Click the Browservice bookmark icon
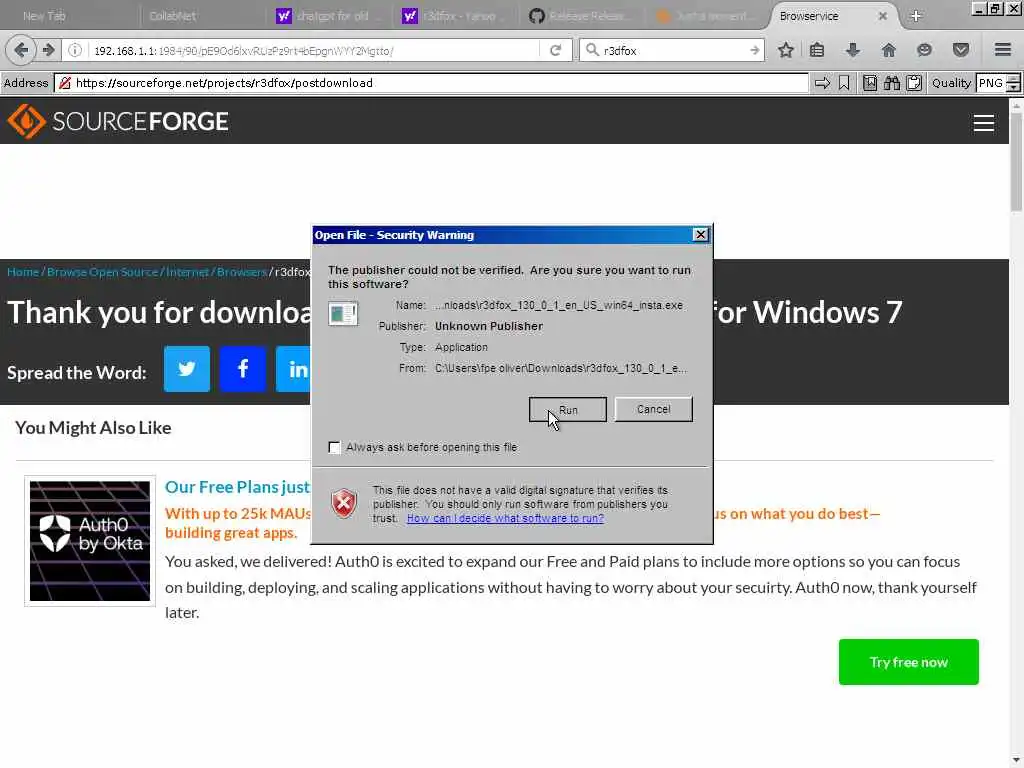The width and height of the screenshot is (1024, 768). coord(844,83)
